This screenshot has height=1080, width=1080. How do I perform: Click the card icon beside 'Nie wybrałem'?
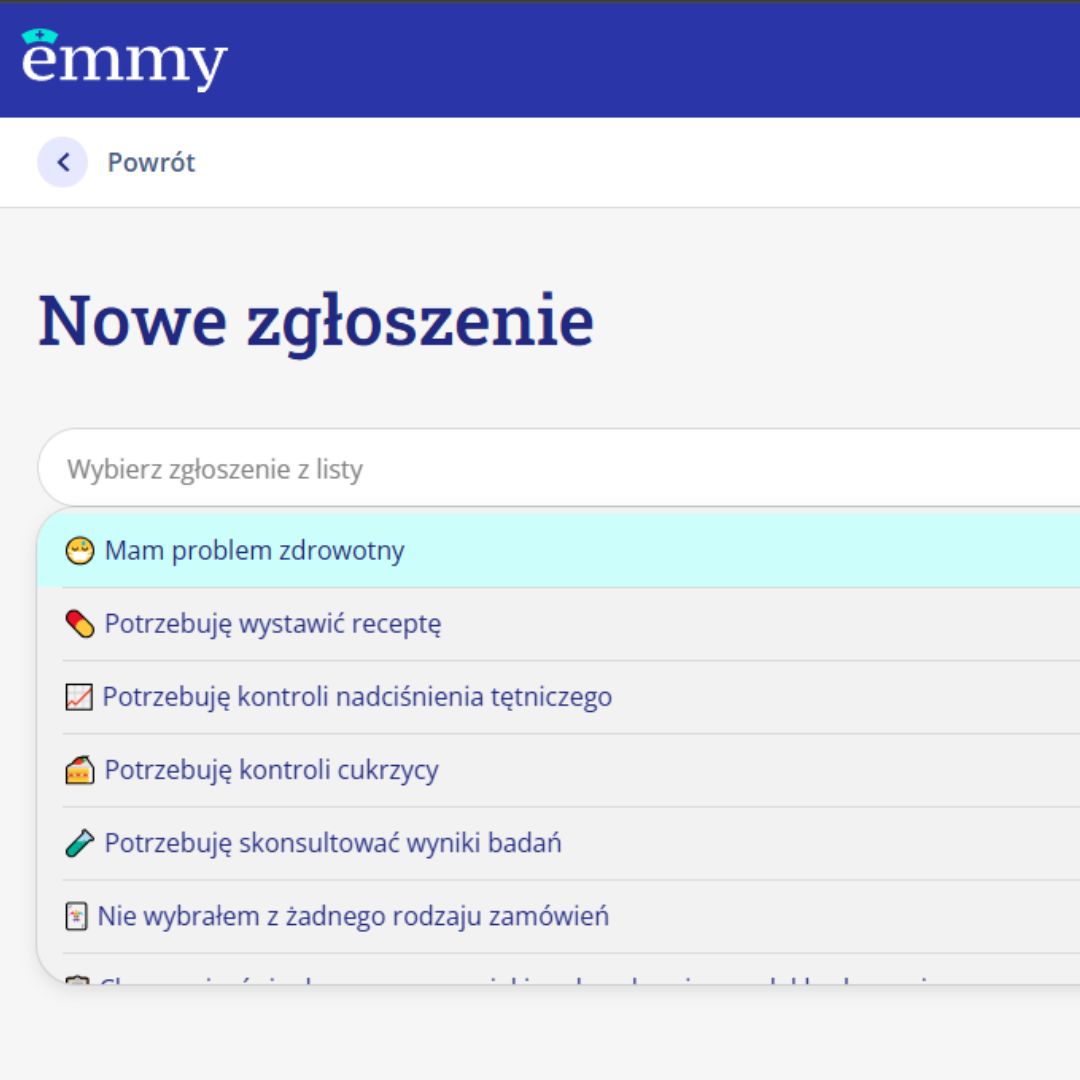pos(77,916)
